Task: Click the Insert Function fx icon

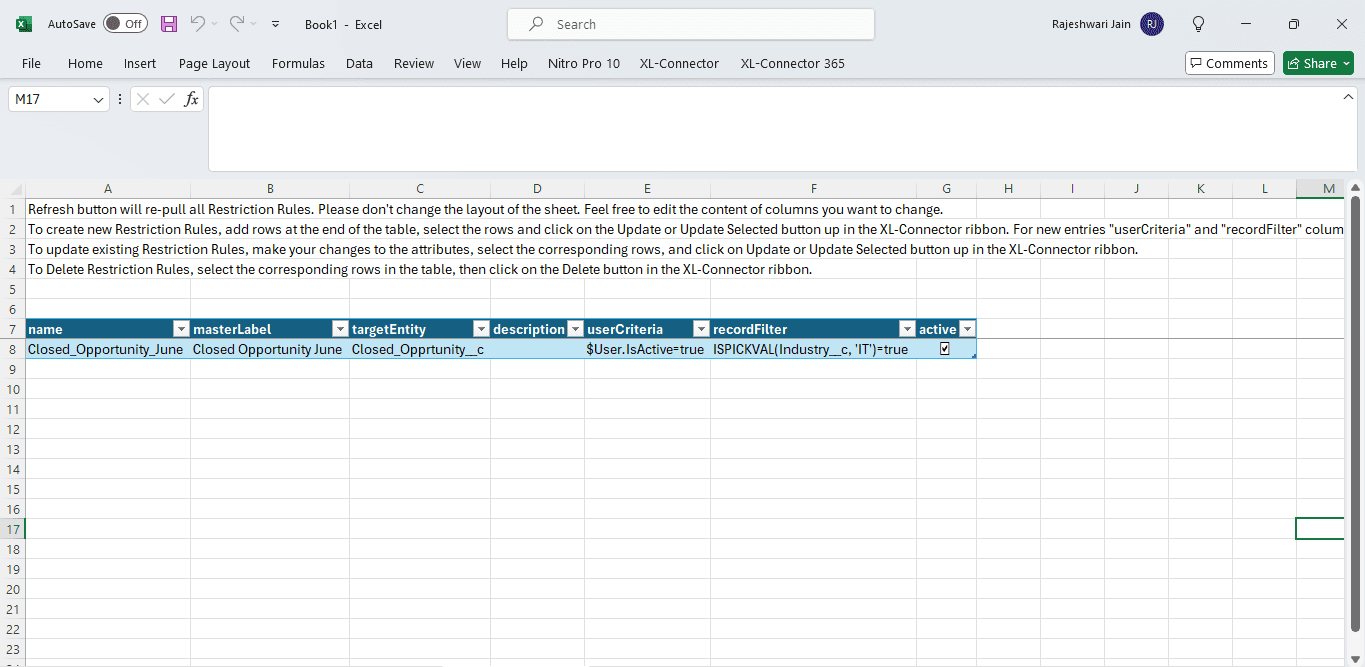Action: pos(191,99)
